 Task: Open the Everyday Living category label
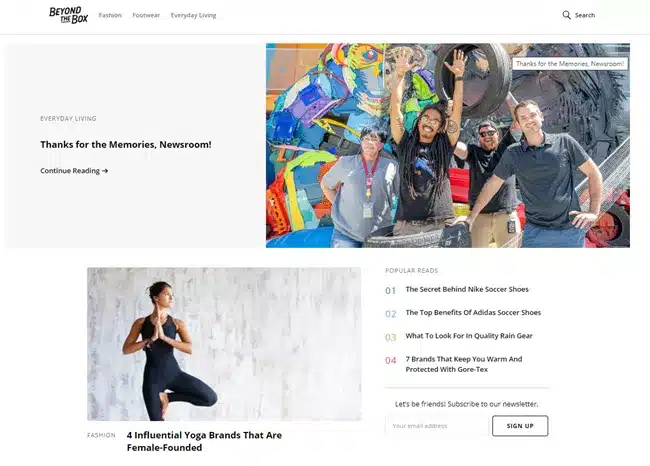[x=68, y=119]
